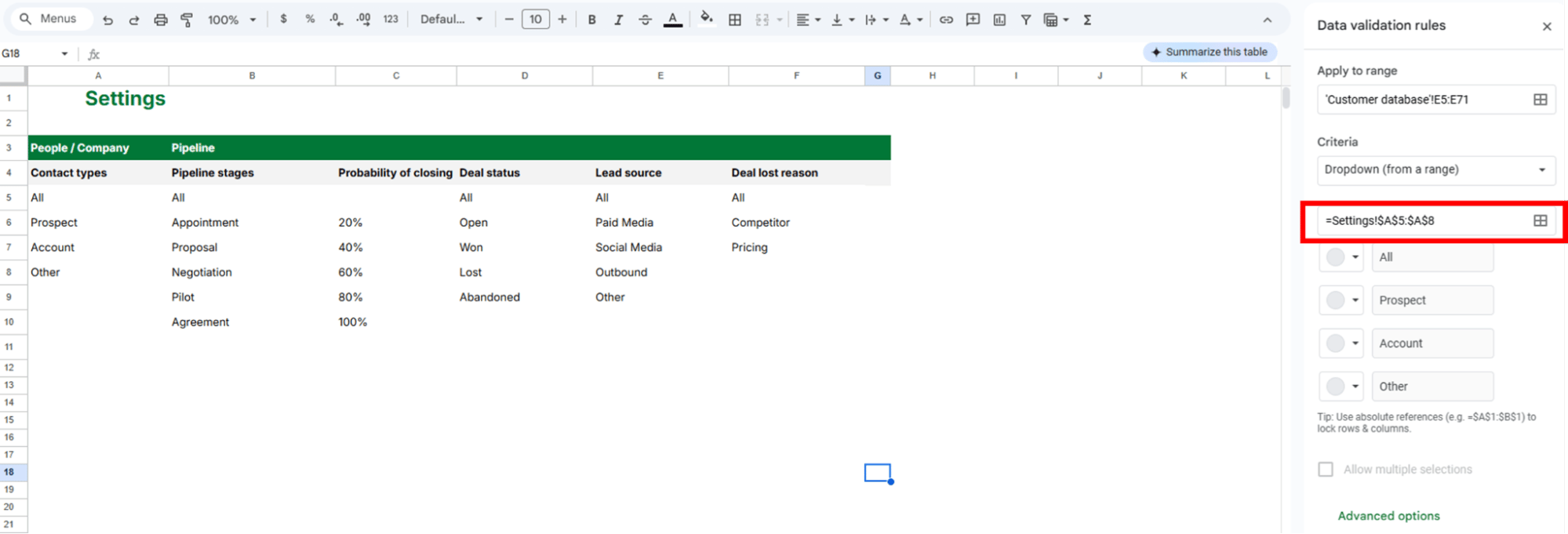Apply currency format with dollar icon
1568x534 pixels.
[x=283, y=19]
